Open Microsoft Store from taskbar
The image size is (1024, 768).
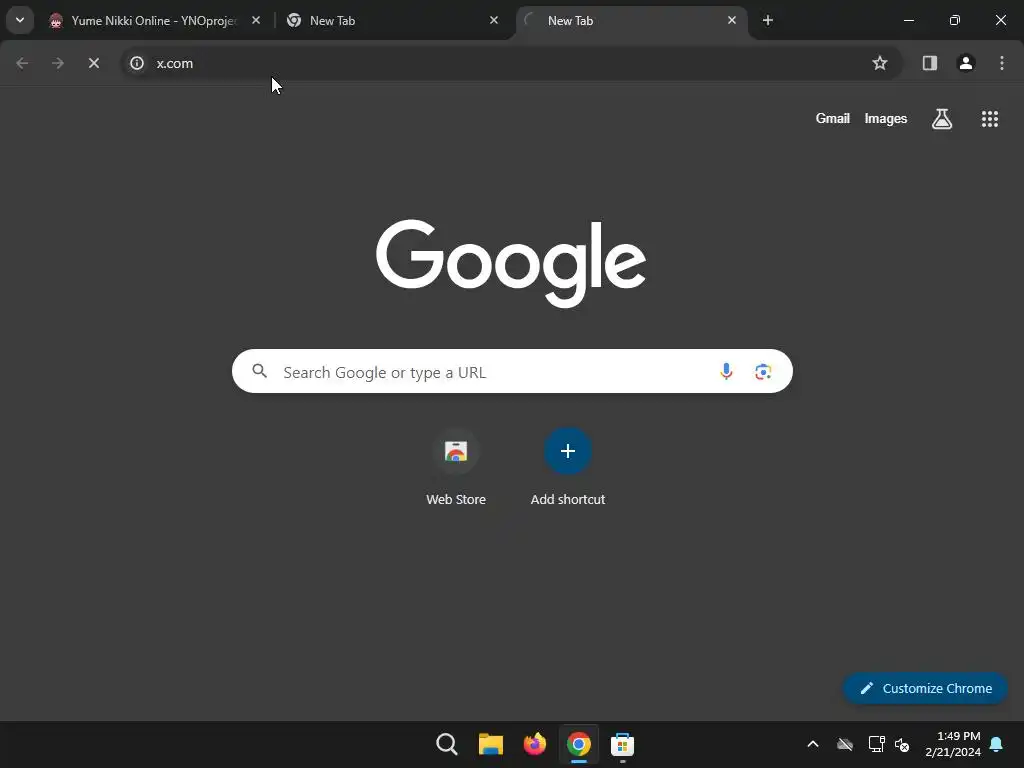[622, 744]
